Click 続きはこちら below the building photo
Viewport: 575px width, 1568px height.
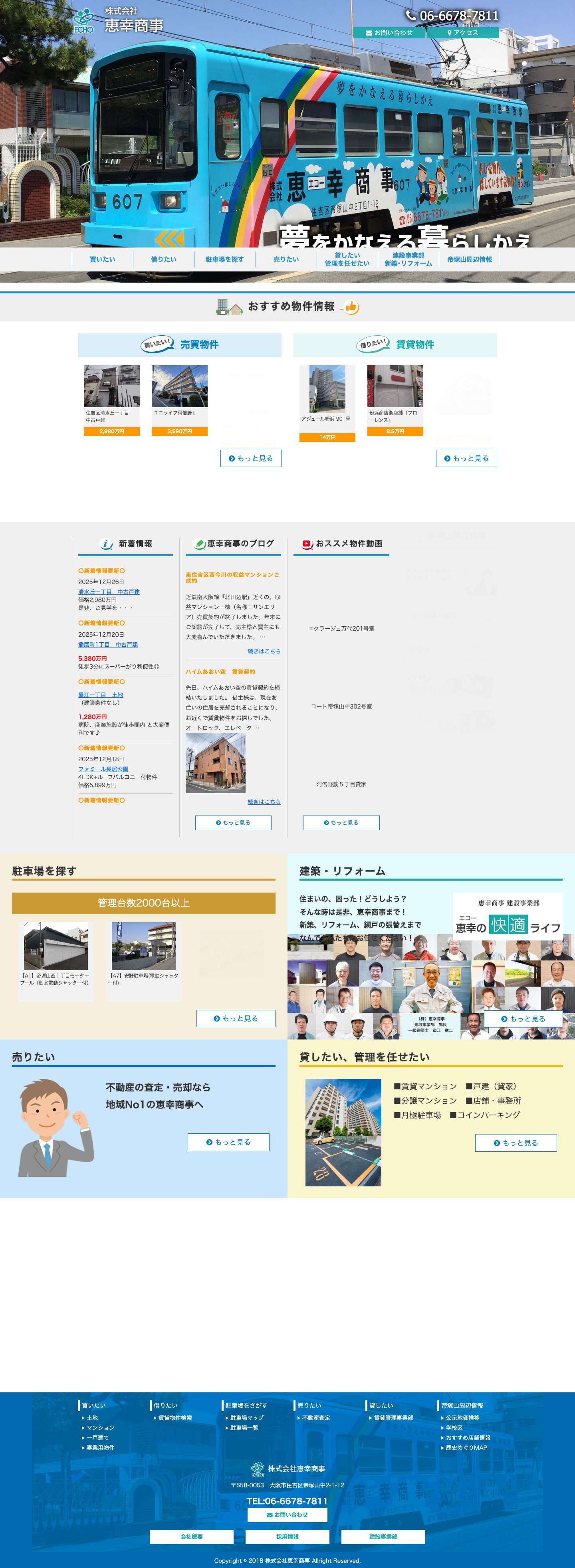point(264,802)
